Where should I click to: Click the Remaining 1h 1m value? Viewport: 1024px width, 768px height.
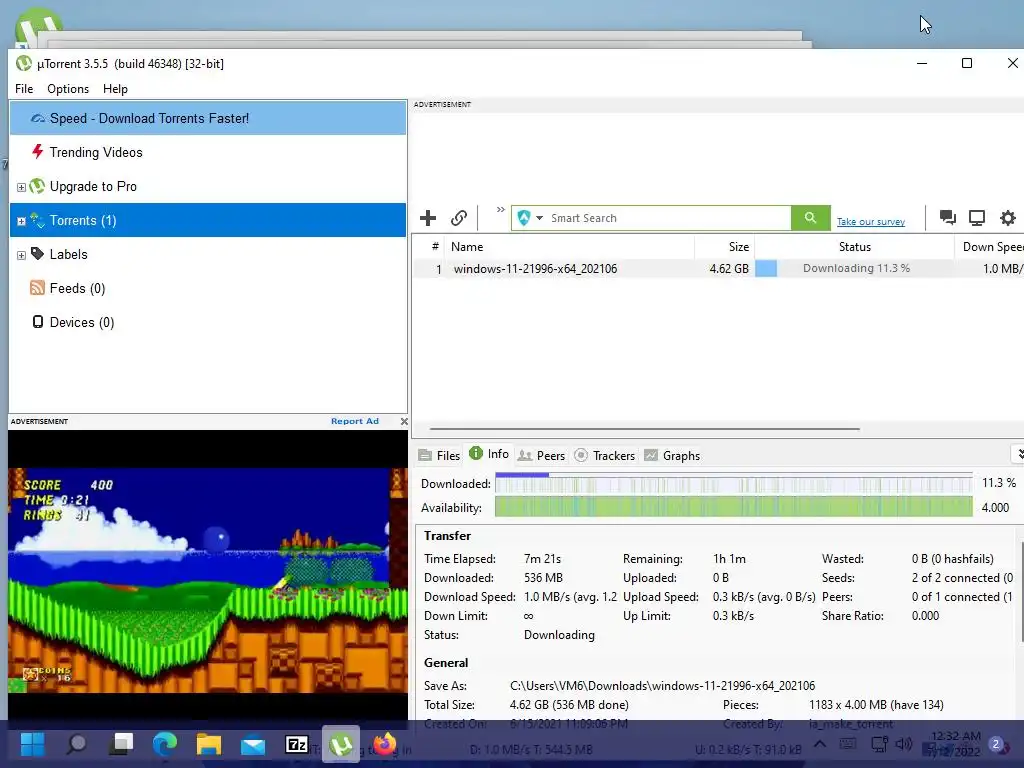coord(729,559)
